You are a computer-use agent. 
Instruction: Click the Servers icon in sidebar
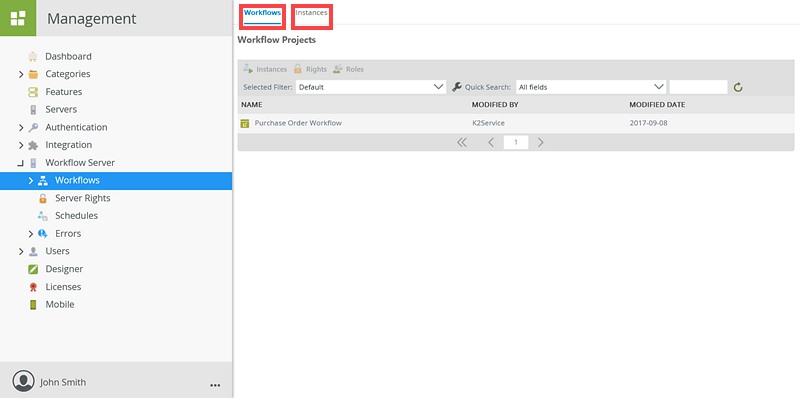click(x=33, y=109)
